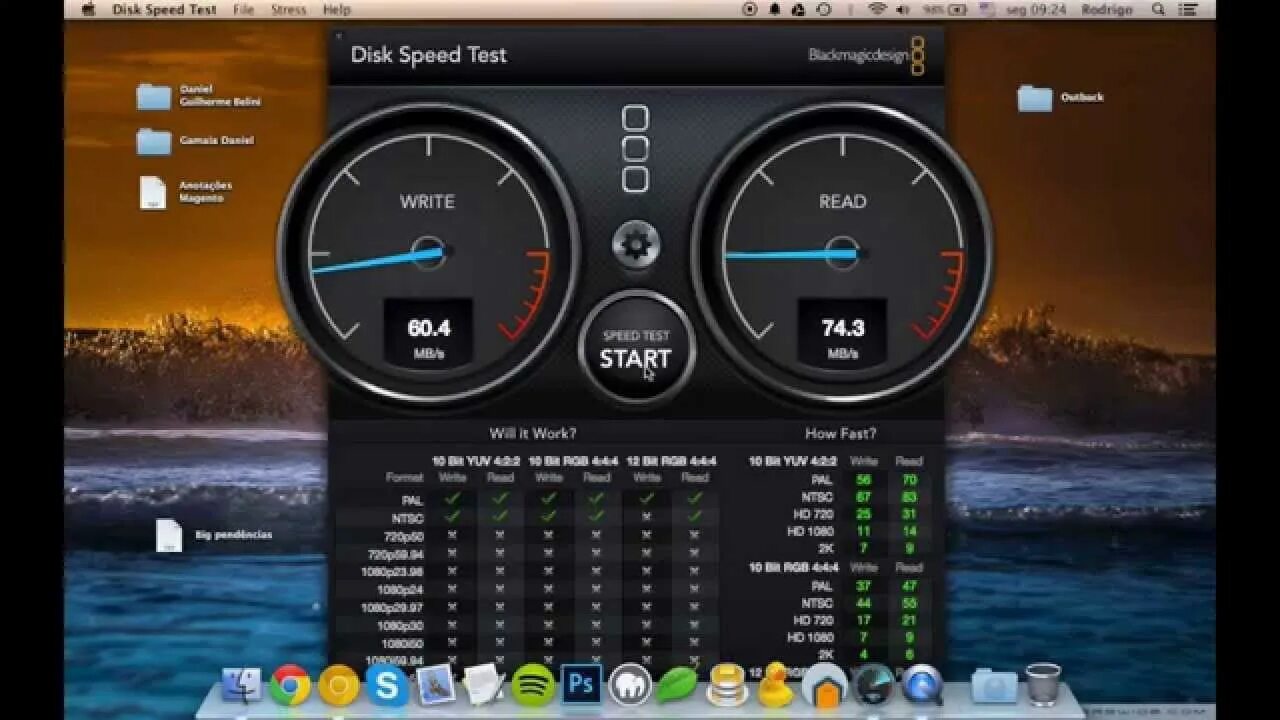The image size is (1280, 720).
Task: Open settings gear in Disk Speed Test
Action: coord(637,244)
